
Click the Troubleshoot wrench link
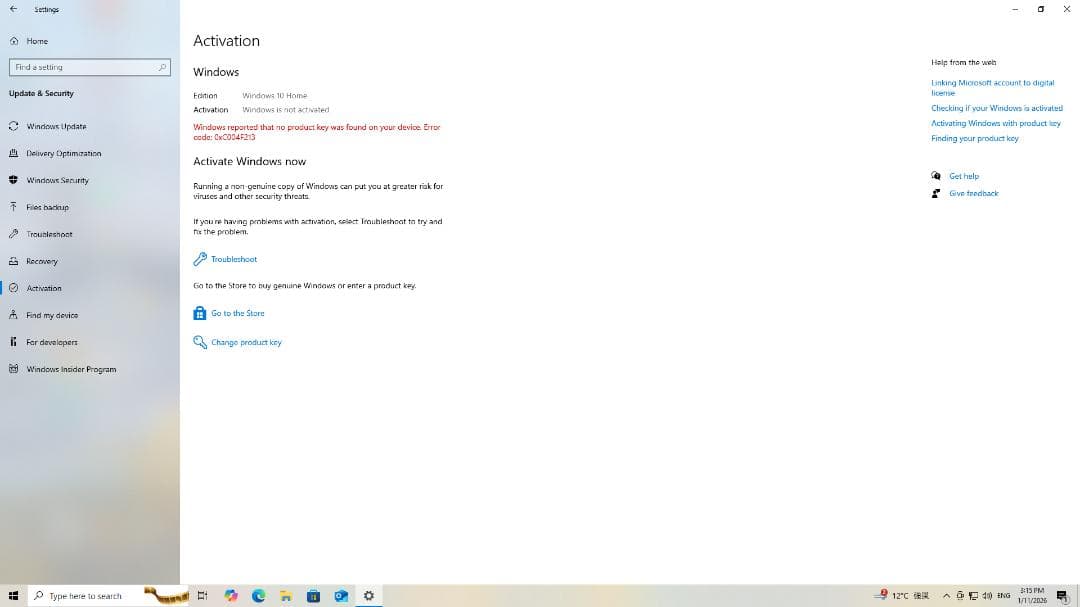click(233, 259)
